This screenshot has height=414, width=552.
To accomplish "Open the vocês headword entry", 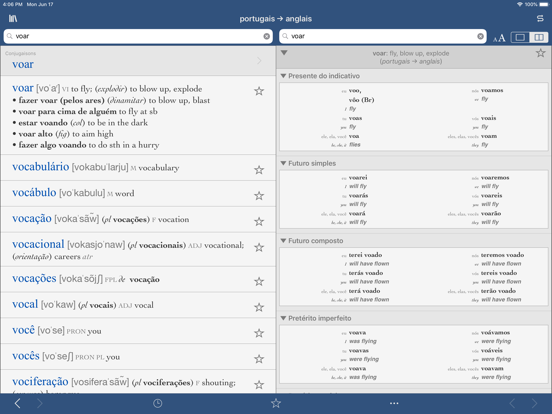I will coord(26,356).
